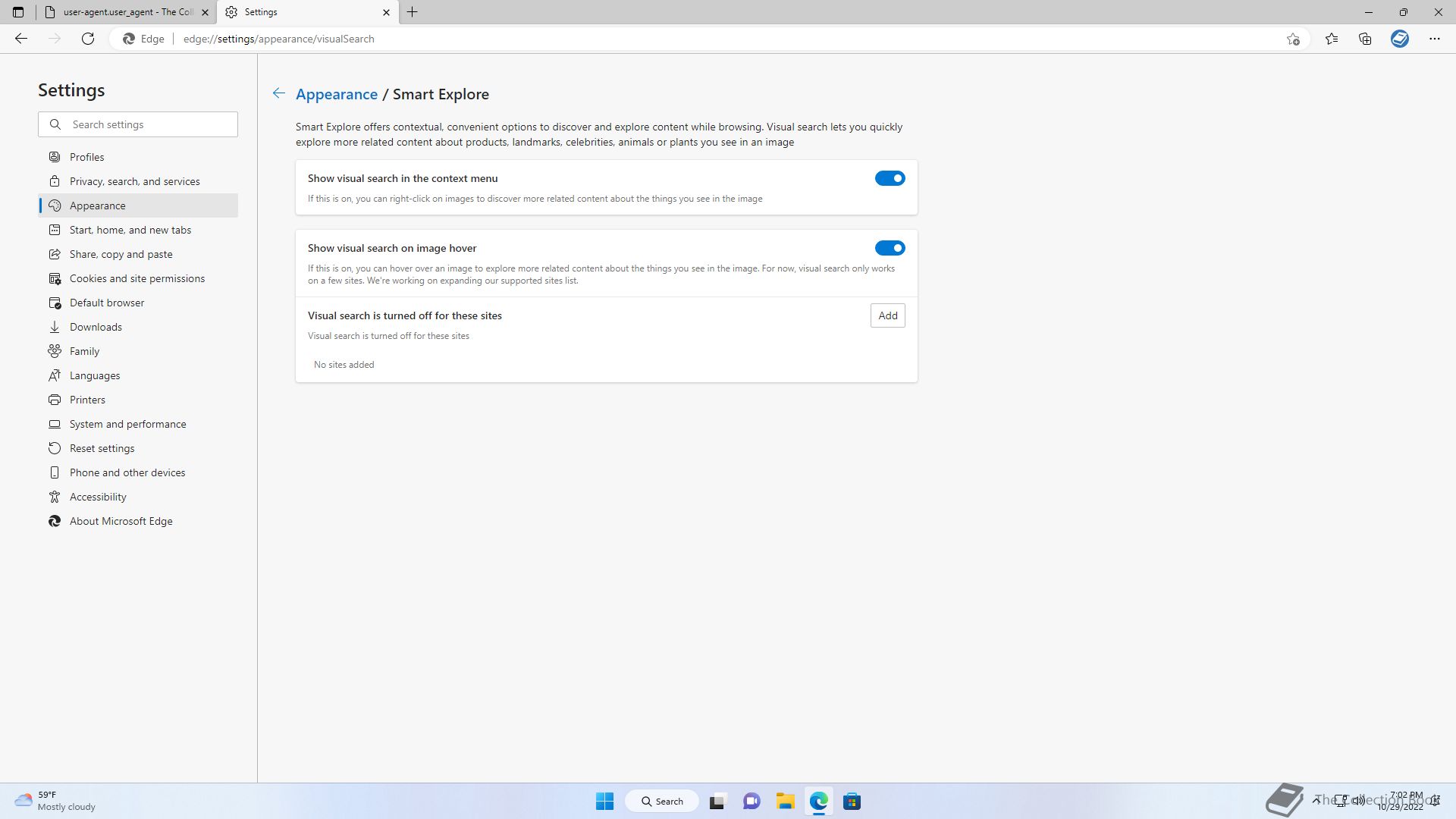Add this page to favorites star
1456x819 pixels.
(x=1293, y=39)
